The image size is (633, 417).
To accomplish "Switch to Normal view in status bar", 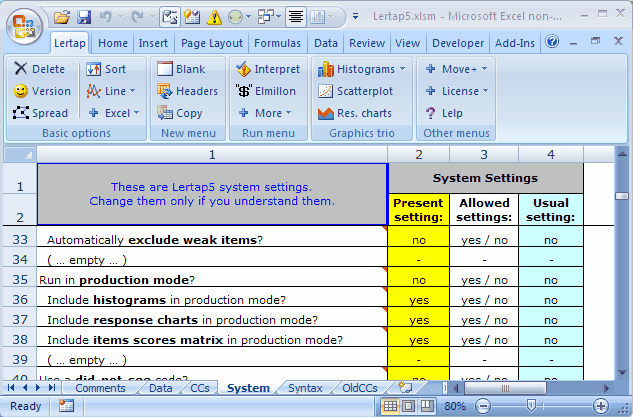I will coord(390,406).
